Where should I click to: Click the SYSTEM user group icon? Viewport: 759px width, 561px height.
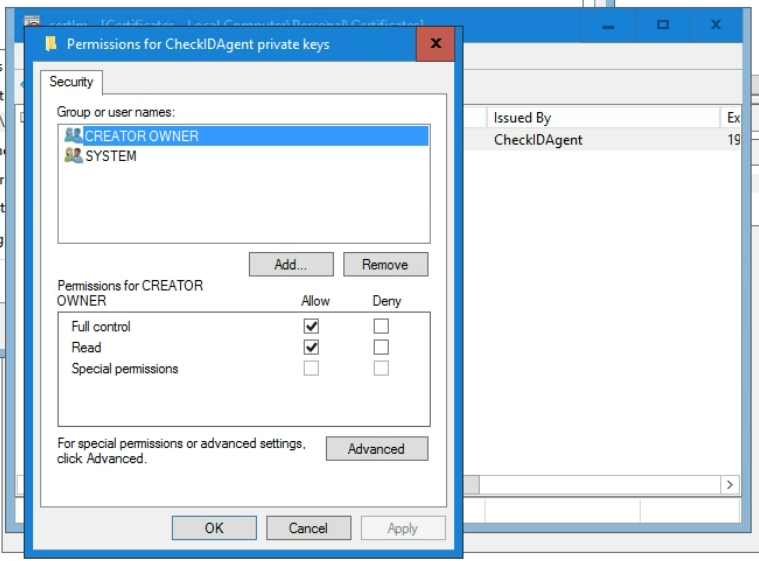73,156
